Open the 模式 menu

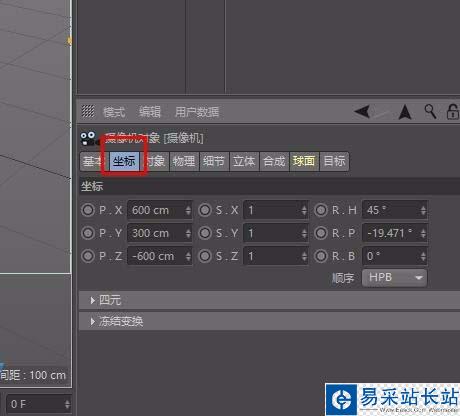(x=114, y=112)
